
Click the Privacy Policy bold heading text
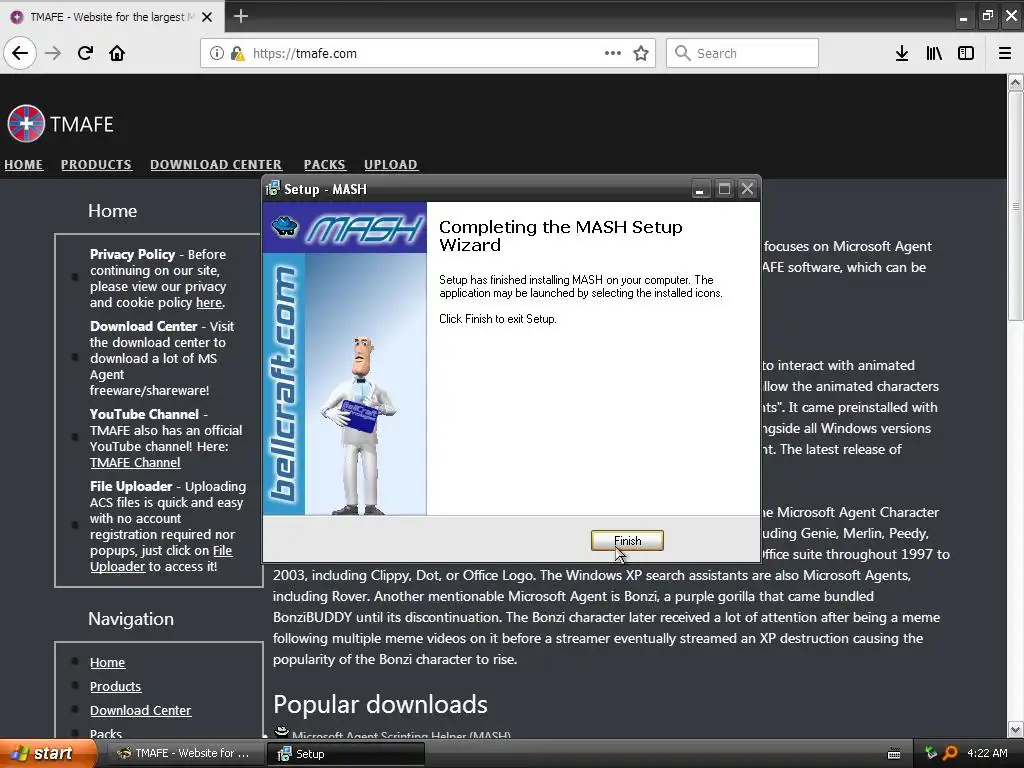click(x=133, y=254)
